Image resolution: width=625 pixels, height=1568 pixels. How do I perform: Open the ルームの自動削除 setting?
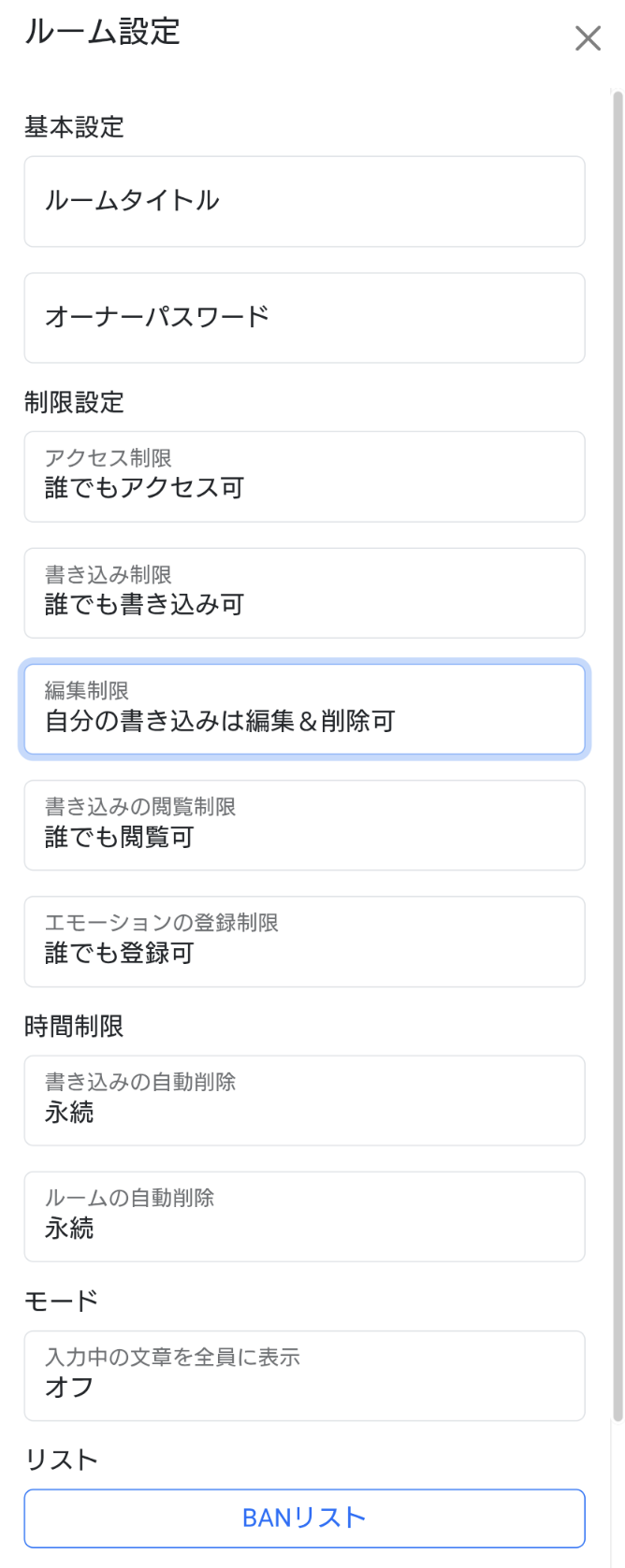click(x=304, y=1216)
